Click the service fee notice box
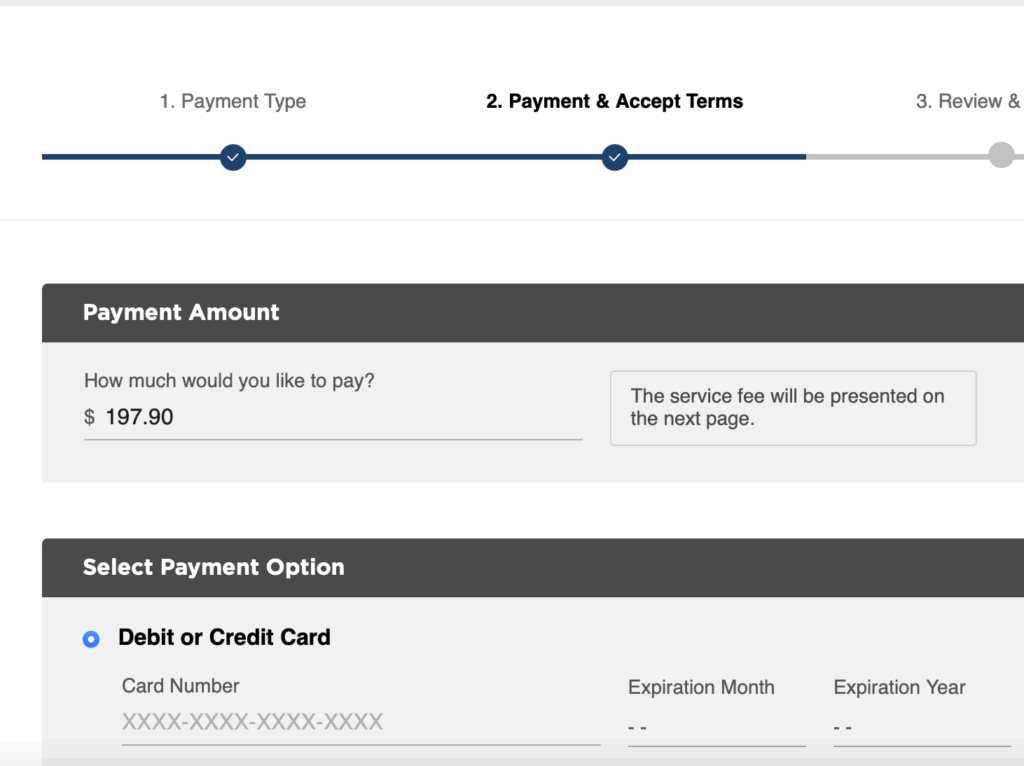The image size is (1024, 766). (793, 408)
